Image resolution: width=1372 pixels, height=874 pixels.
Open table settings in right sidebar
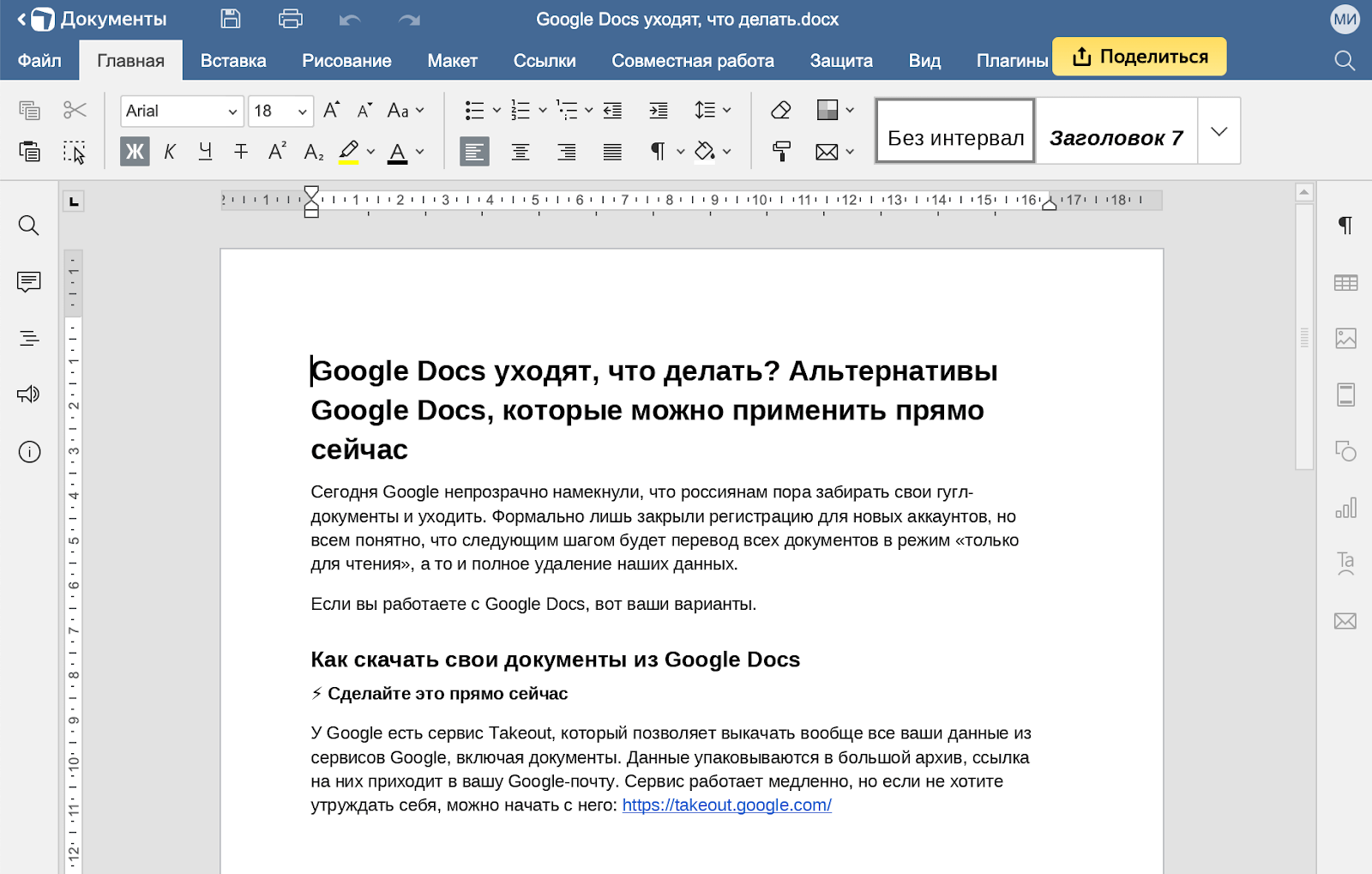(1345, 282)
